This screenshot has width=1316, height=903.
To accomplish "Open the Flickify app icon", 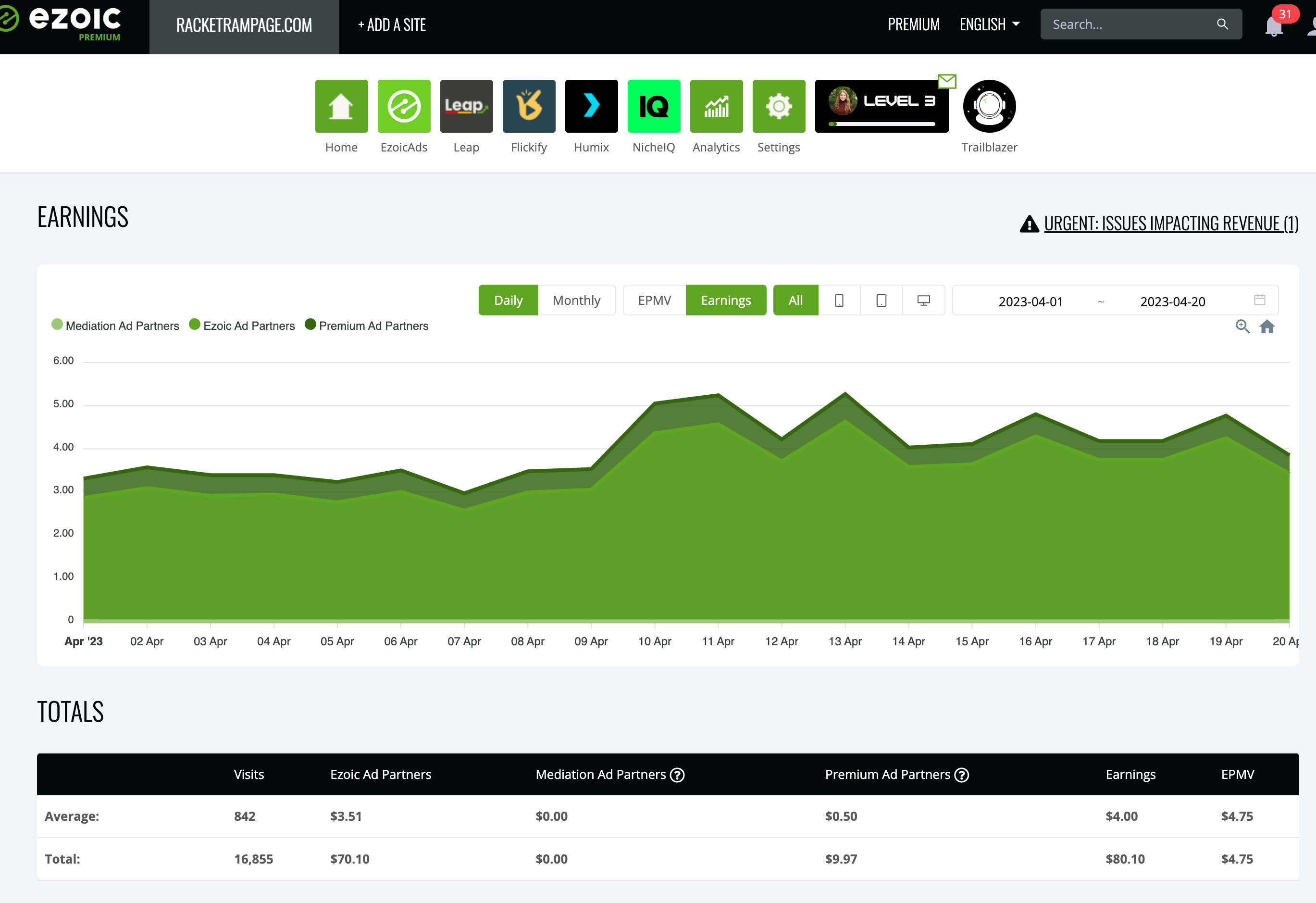I will point(529,106).
